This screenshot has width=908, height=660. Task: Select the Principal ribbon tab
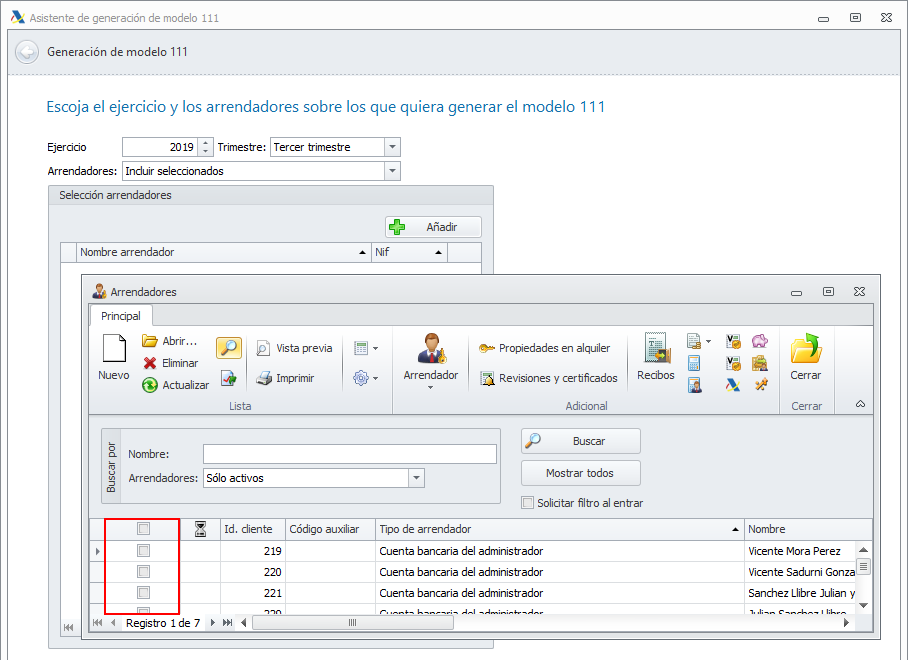[120, 316]
